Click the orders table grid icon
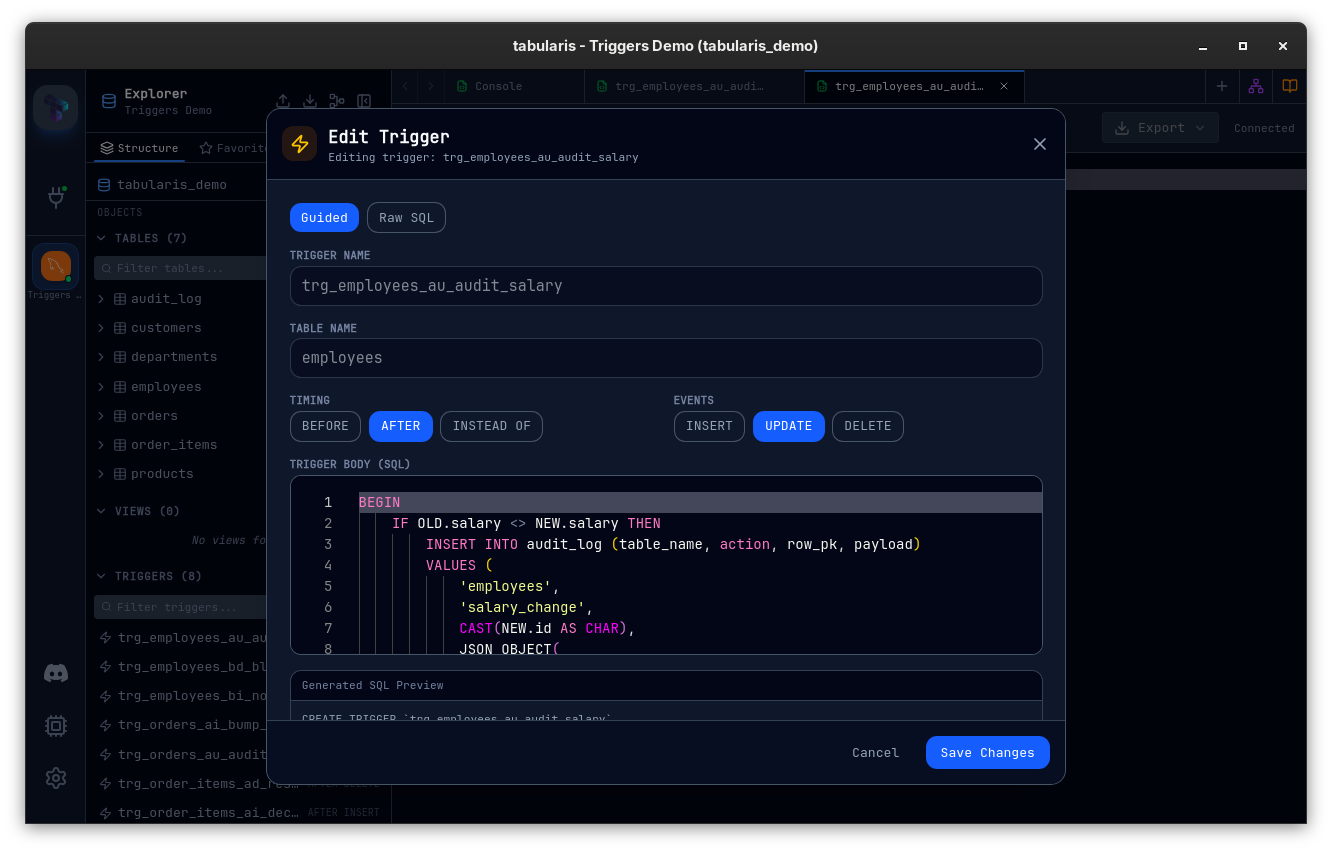This screenshot has height=852, width=1332. (x=120, y=416)
